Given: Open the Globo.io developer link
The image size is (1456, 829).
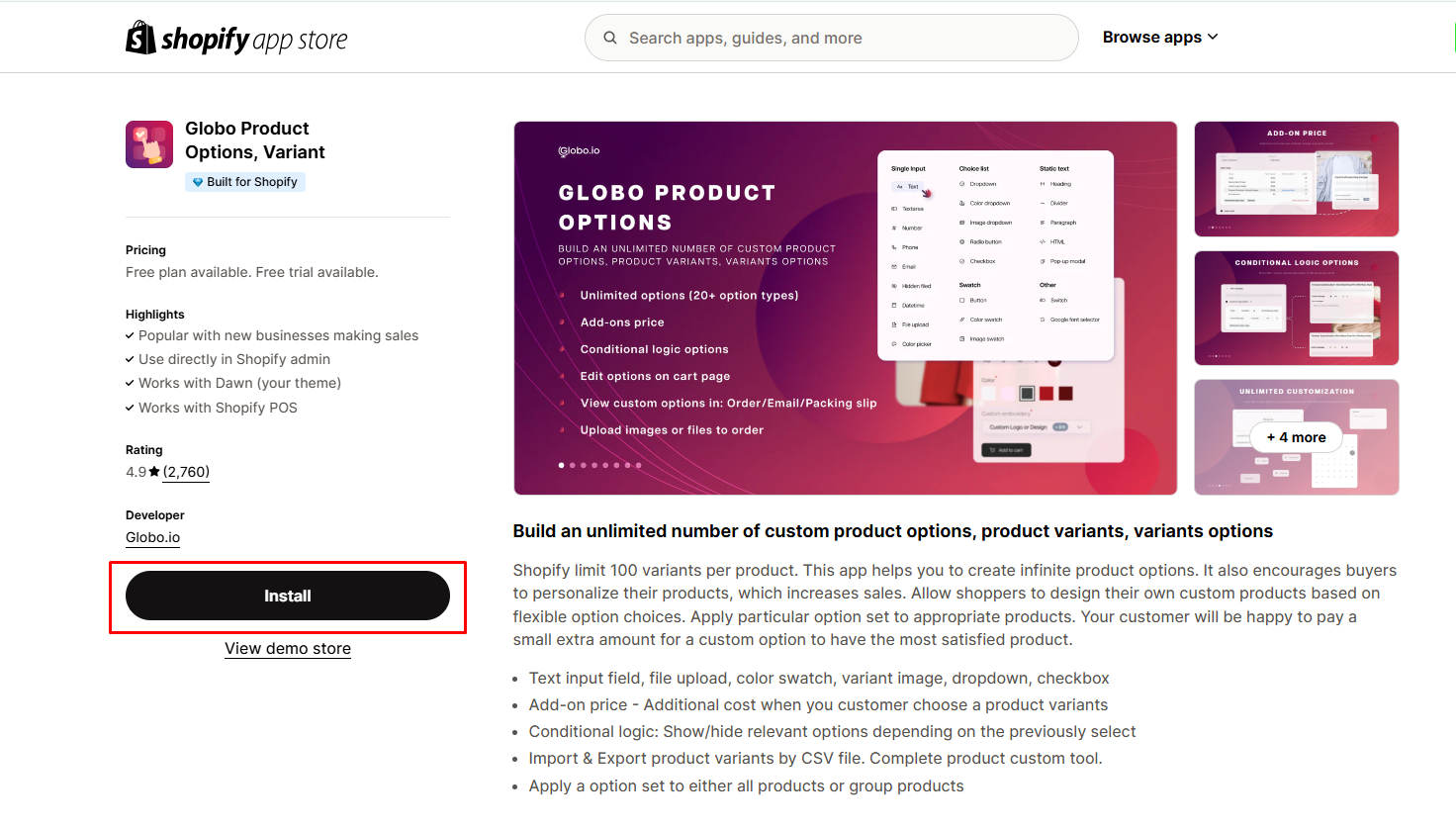Looking at the screenshot, I should tap(151, 537).
